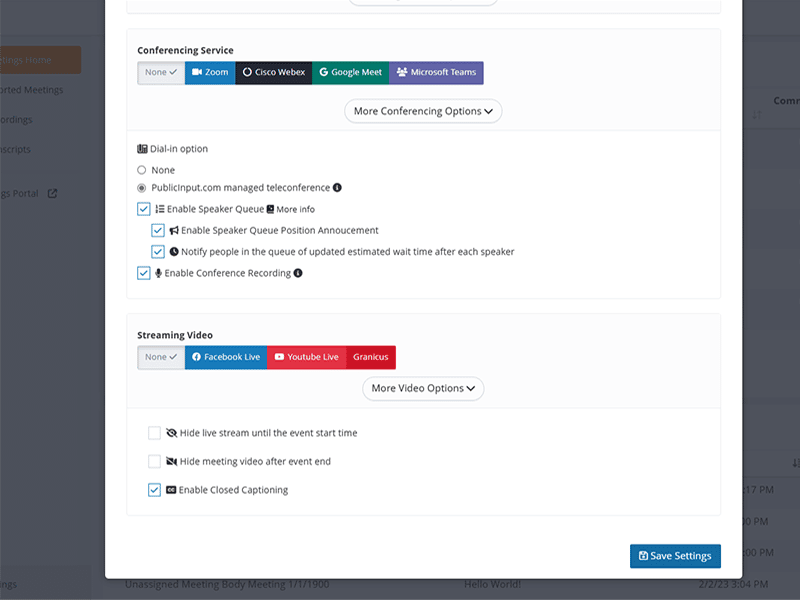Uncheck Enable Speaker Queue Position Announcement
800x600 pixels.
(x=158, y=230)
